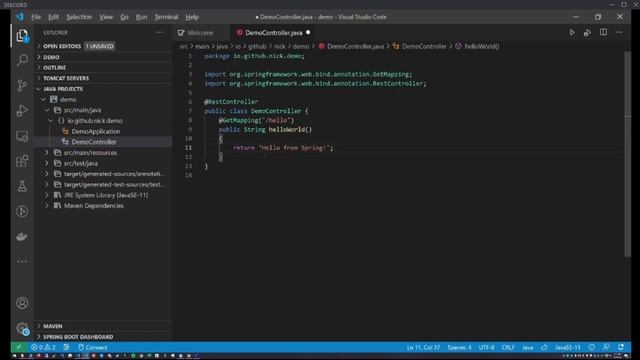Expand the Outline section
Viewport: 640px width, 360px height.
pyautogui.click(x=104, y=67)
